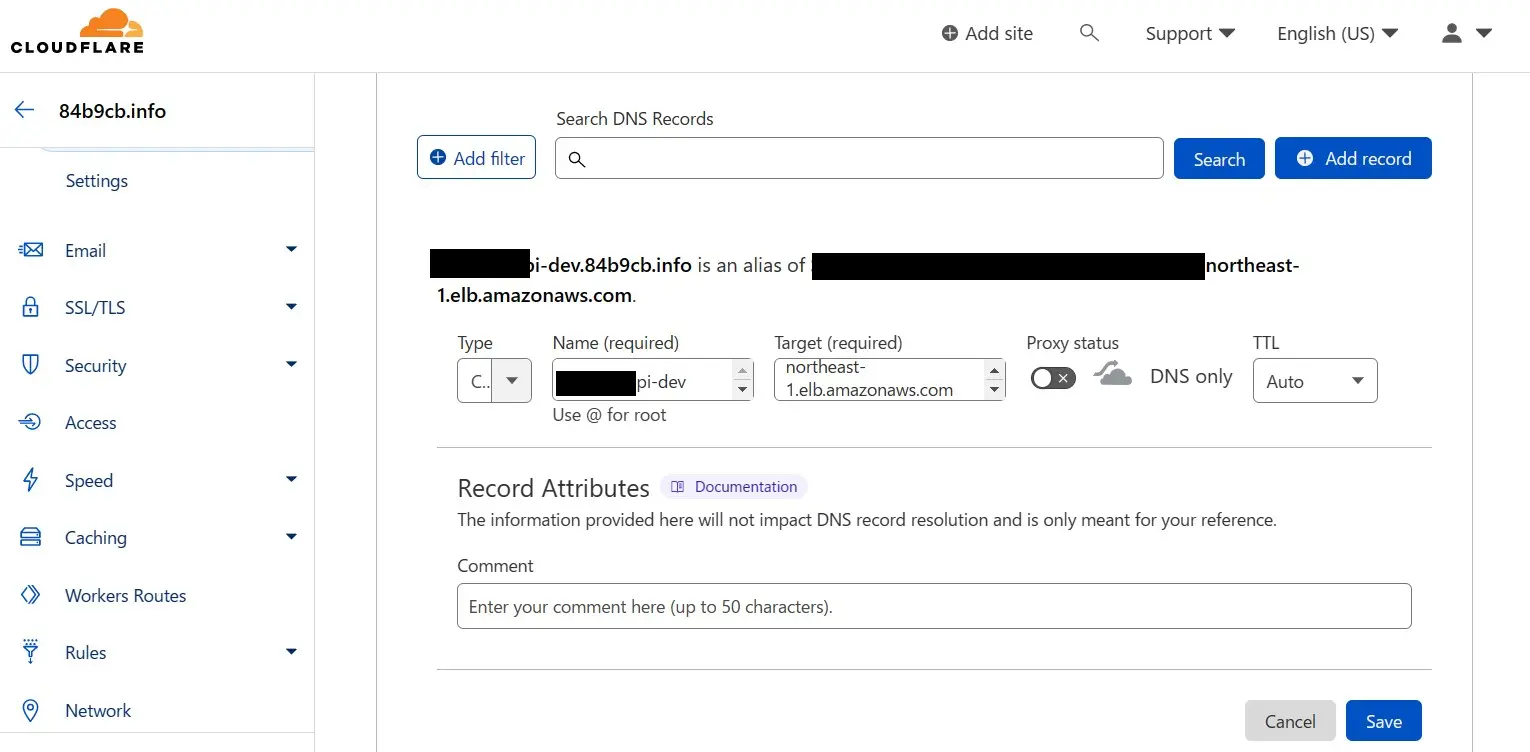Click the Cloudflare logo
1530x752 pixels.
77,32
